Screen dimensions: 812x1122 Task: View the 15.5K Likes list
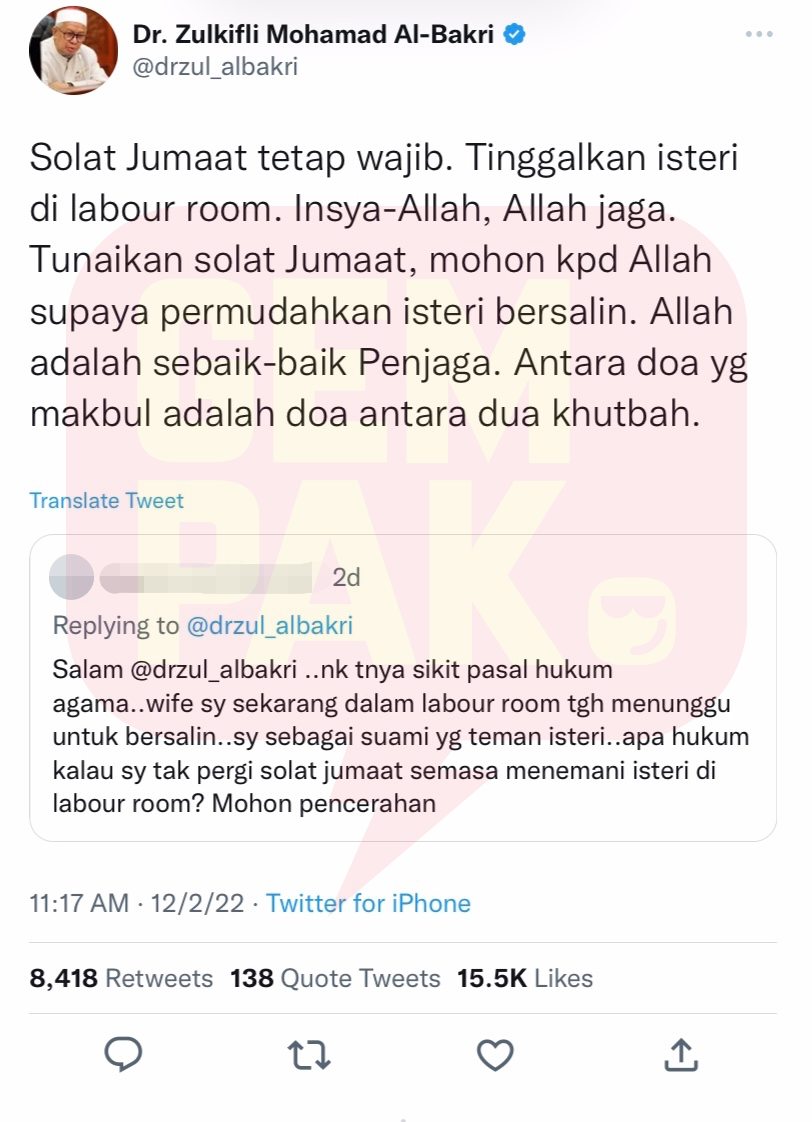[x=525, y=978]
